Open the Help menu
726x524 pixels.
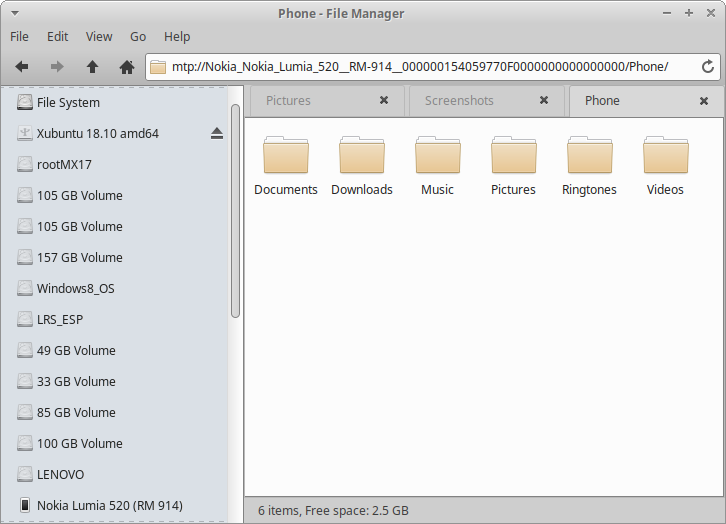pos(177,37)
